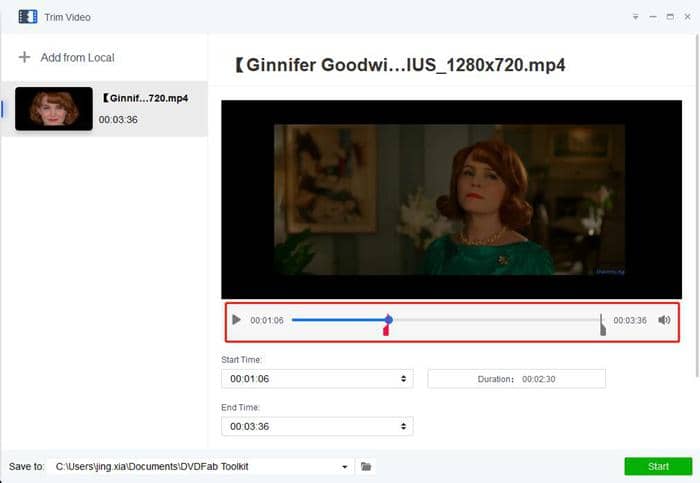The height and width of the screenshot is (483, 700).
Task: Click the End Time stepper arrows
Action: pyautogui.click(x=404, y=427)
